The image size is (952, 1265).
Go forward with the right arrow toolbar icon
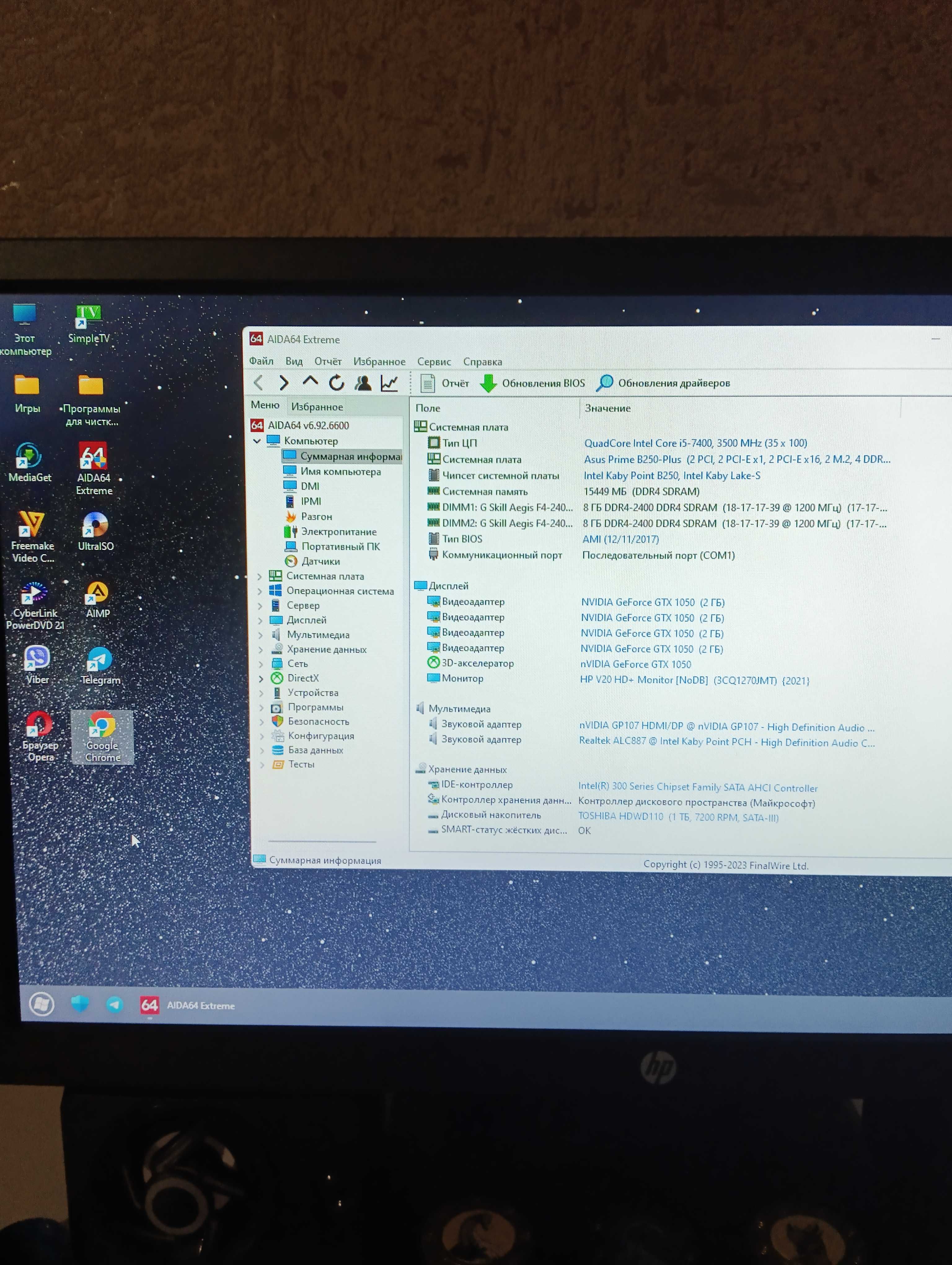click(284, 383)
